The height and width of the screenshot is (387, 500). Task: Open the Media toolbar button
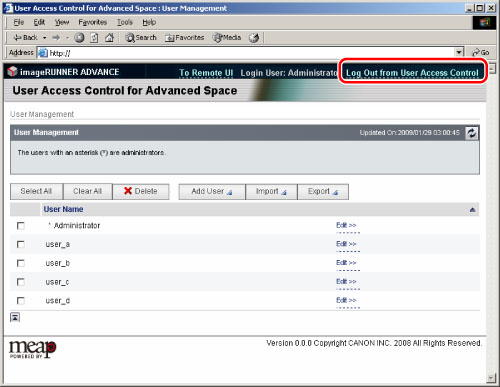[227, 38]
